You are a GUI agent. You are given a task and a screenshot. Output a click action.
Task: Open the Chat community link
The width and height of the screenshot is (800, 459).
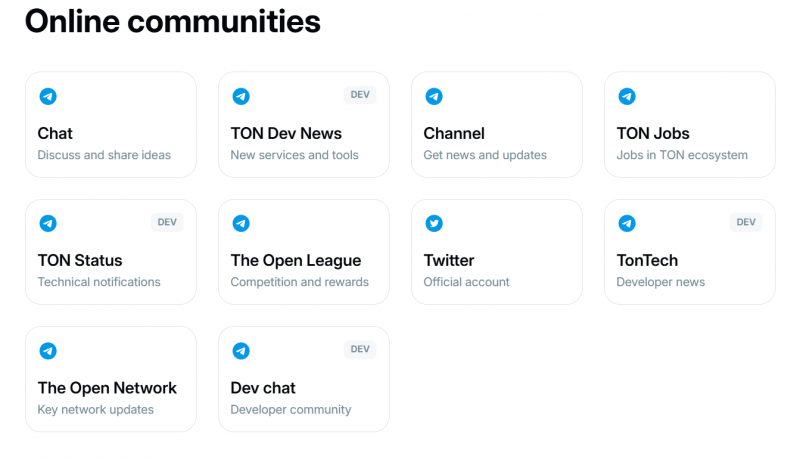point(55,134)
